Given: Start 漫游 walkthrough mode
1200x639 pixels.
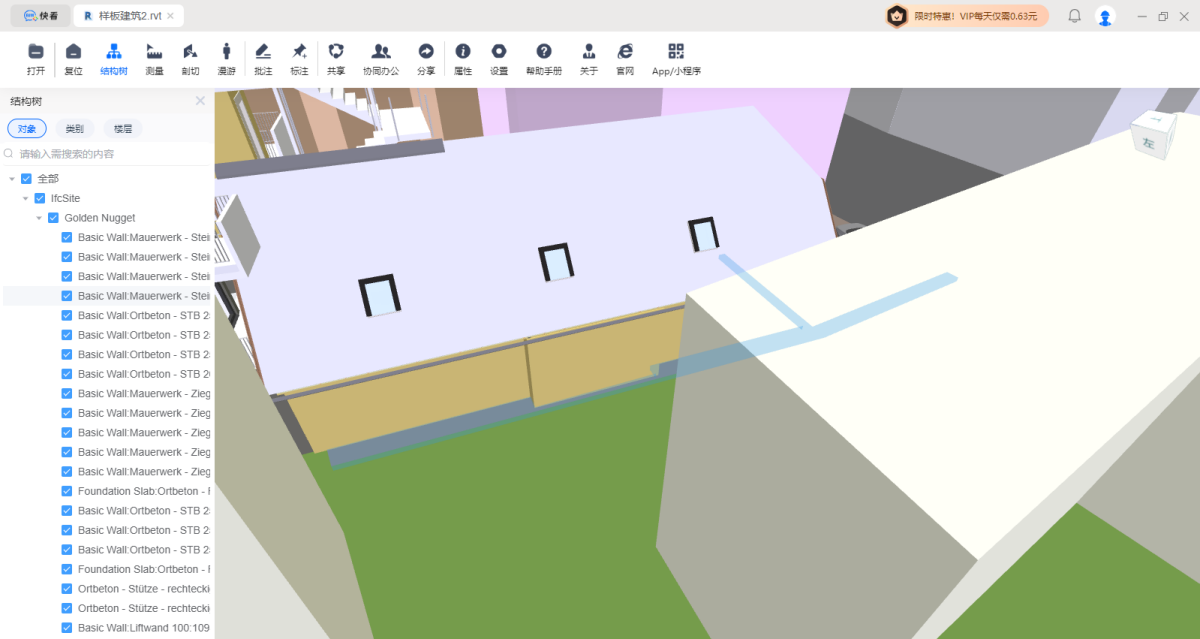Looking at the screenshot, I should [x=226, y=53].
